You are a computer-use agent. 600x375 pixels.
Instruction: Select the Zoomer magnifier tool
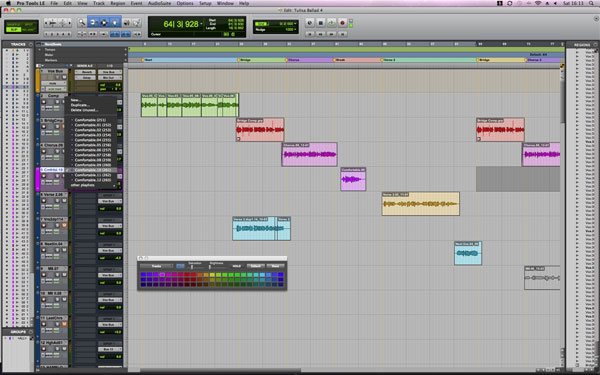click(x=82, y=23)
